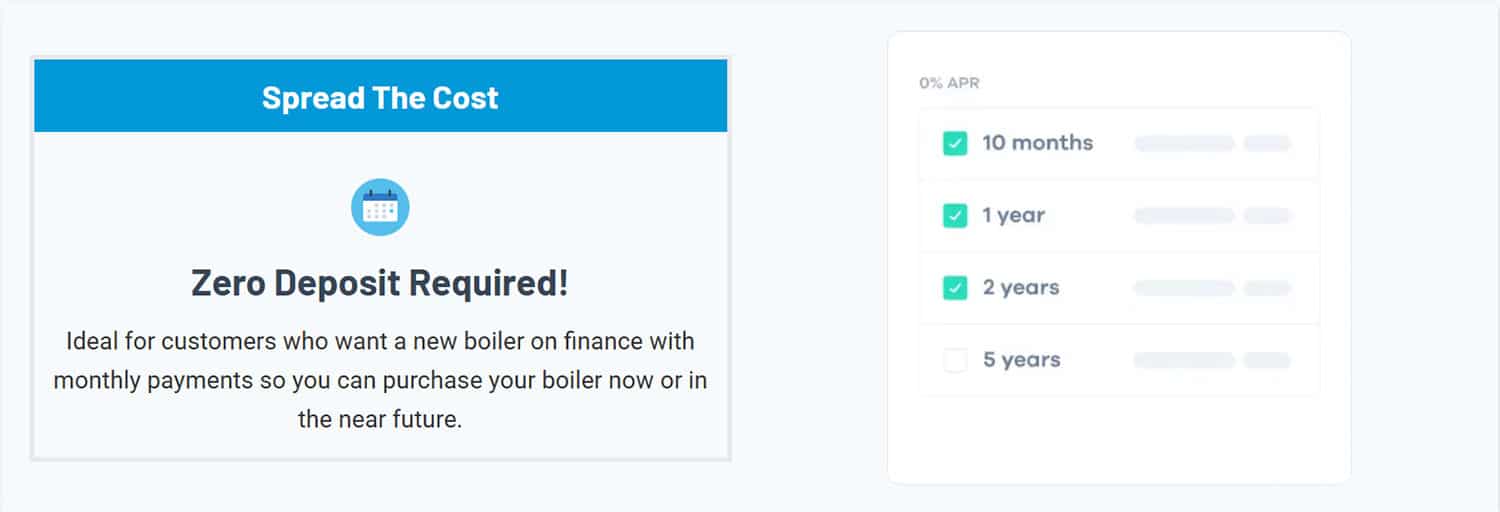
Task: Enable the 5 years checkbox
Action: (955, 360)
